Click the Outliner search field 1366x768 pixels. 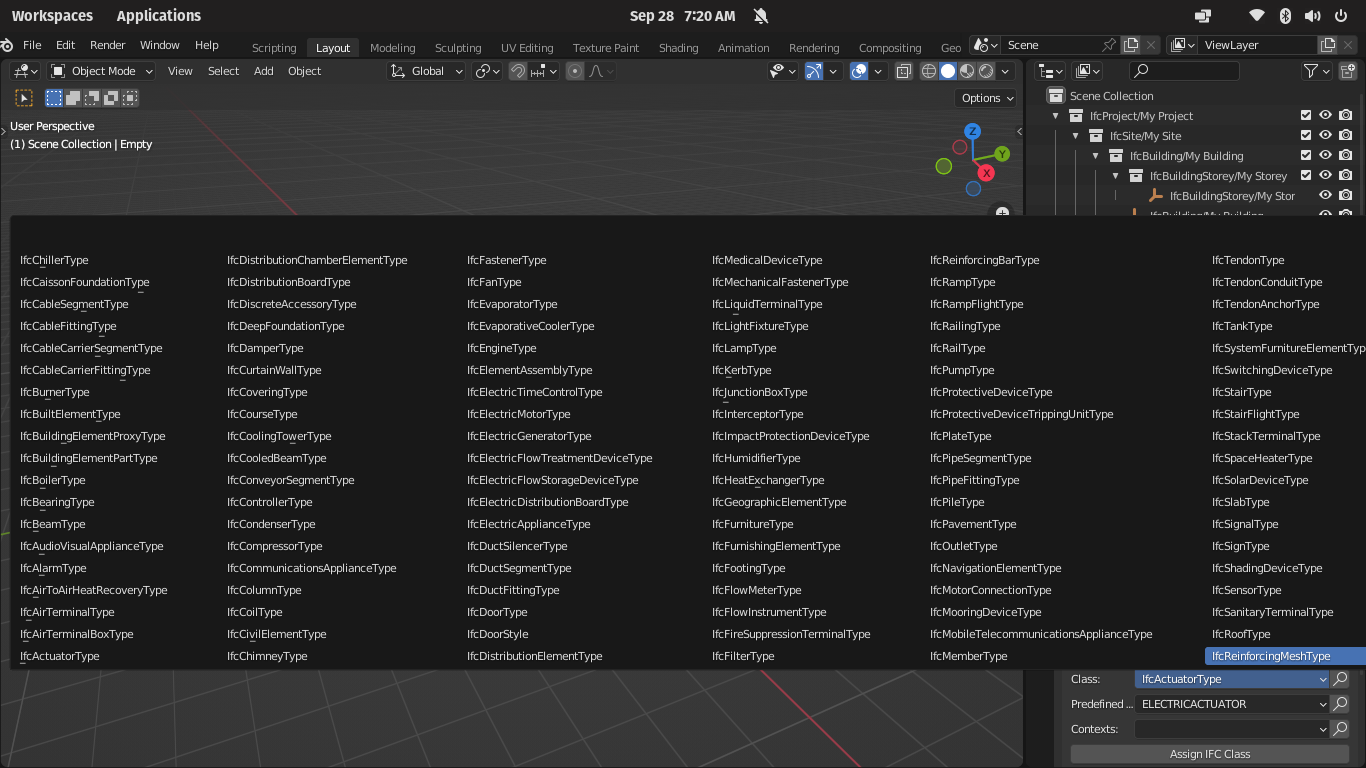click(x=1185, y=71)
